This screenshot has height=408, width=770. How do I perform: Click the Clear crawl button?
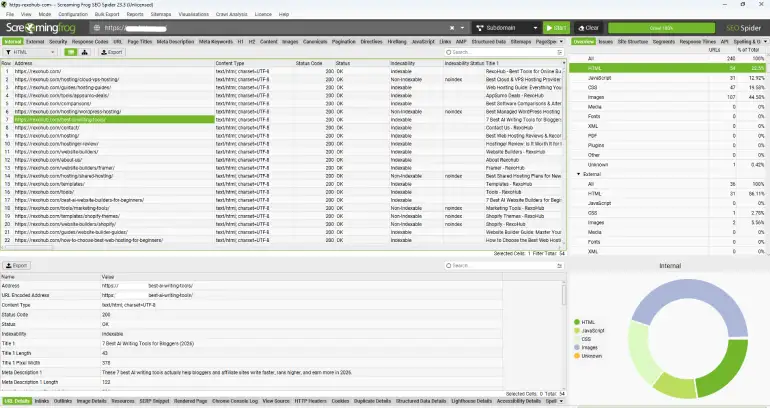[x=589, y=28]
